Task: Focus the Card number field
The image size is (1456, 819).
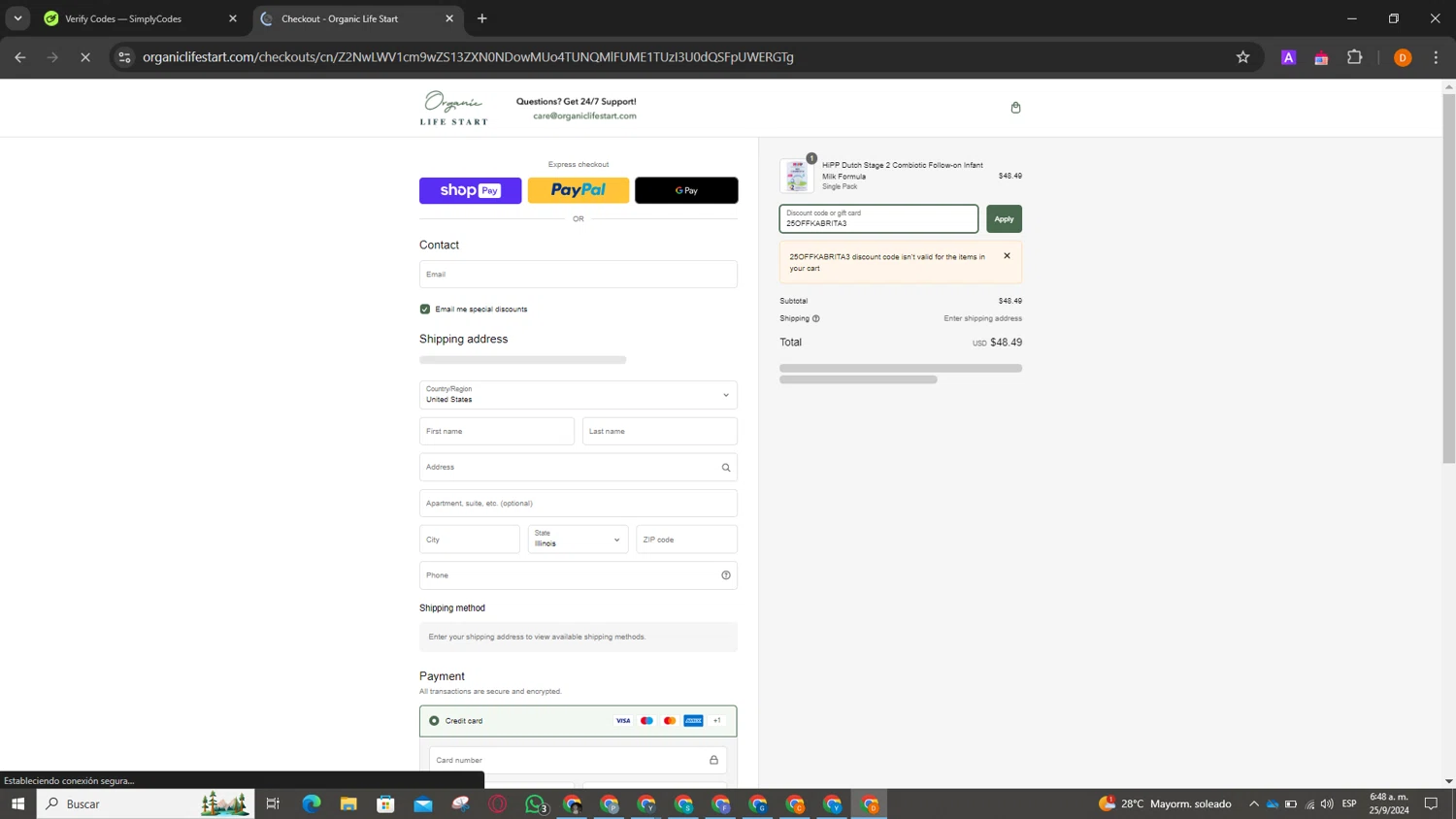Action: [x=579, y=760]
